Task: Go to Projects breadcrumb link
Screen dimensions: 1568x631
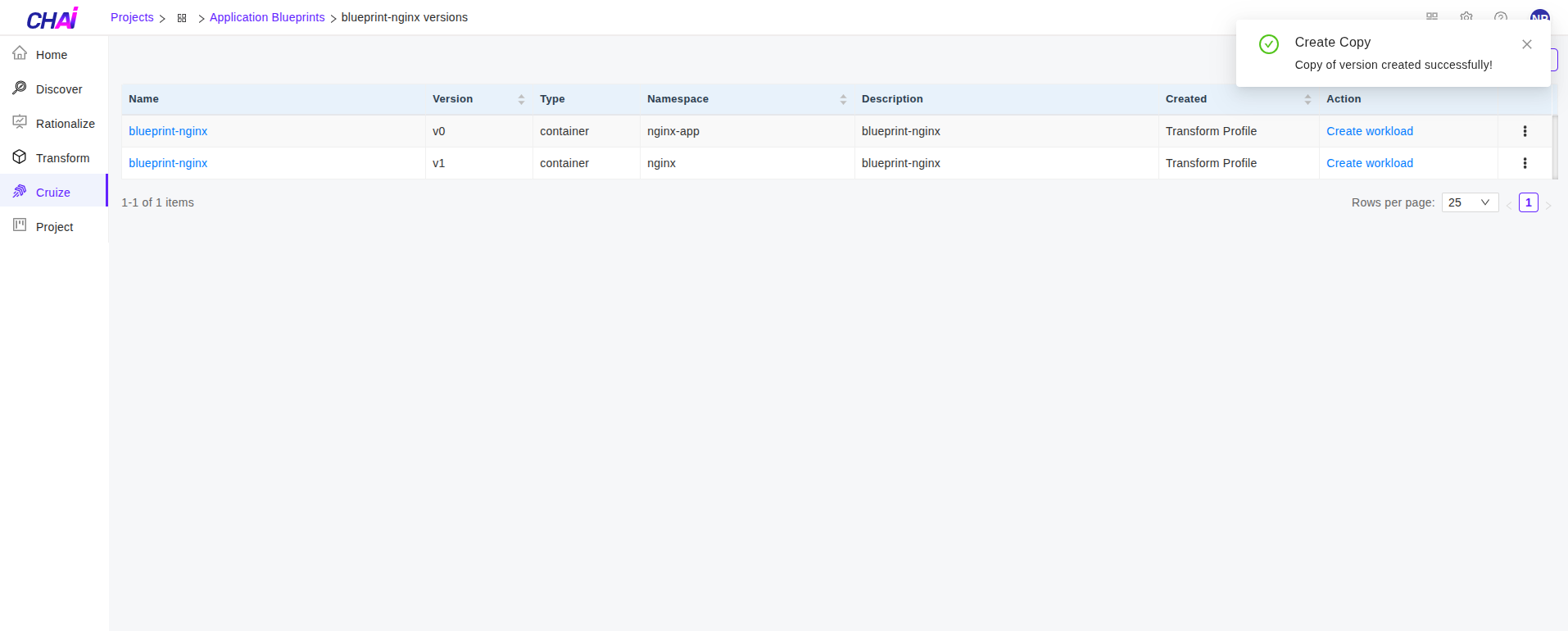Action: coord(132,17)
